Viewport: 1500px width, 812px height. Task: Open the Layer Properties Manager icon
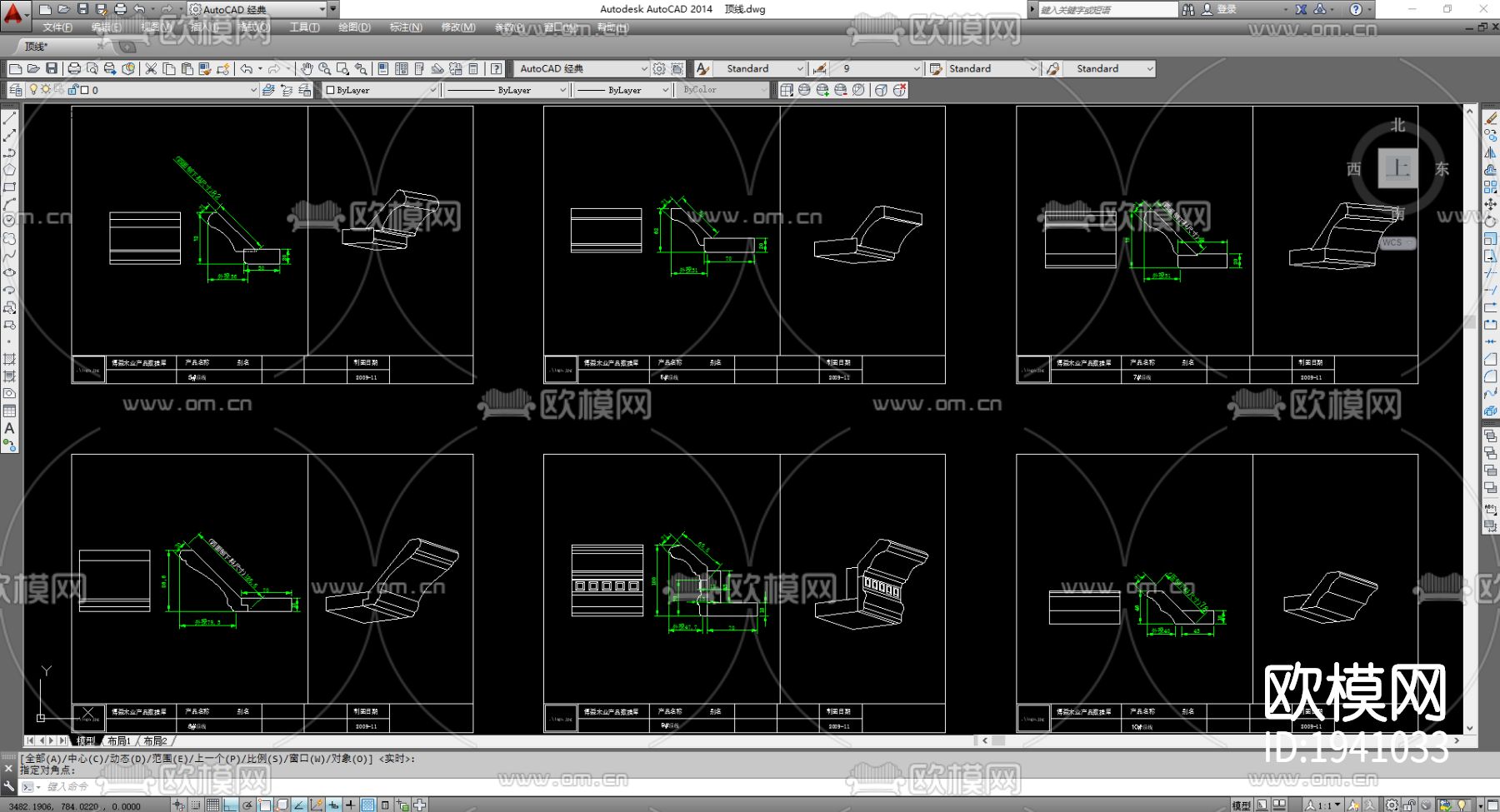coord(16,90)
